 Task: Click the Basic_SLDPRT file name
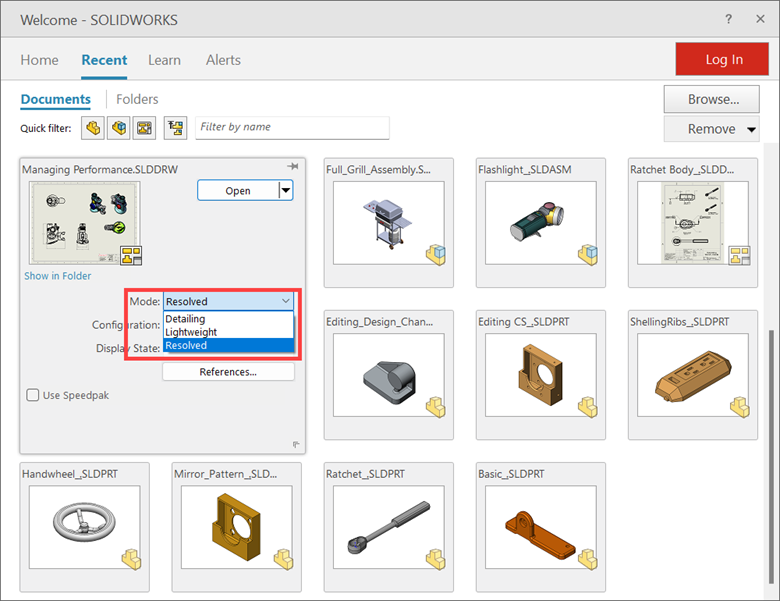511,474
